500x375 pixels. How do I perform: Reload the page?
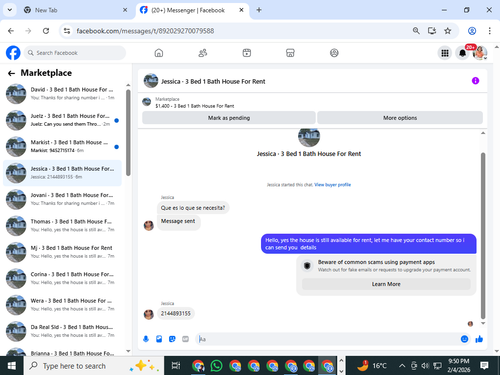[x=46, y=31]
